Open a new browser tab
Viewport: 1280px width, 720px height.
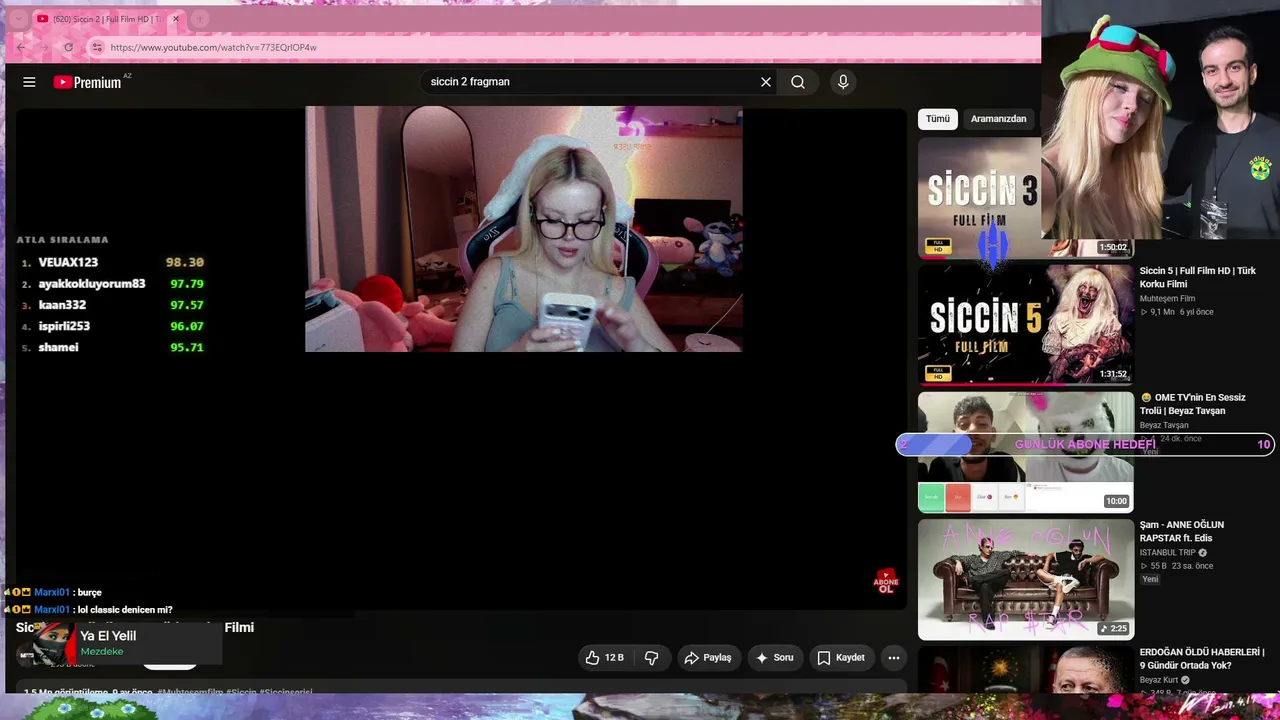(x=200, y=19)
